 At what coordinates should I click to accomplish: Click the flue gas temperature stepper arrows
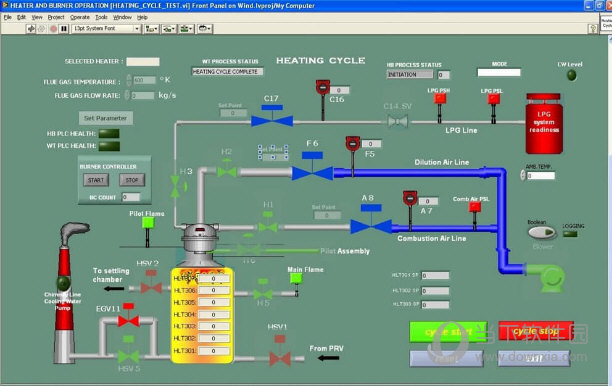129,80
